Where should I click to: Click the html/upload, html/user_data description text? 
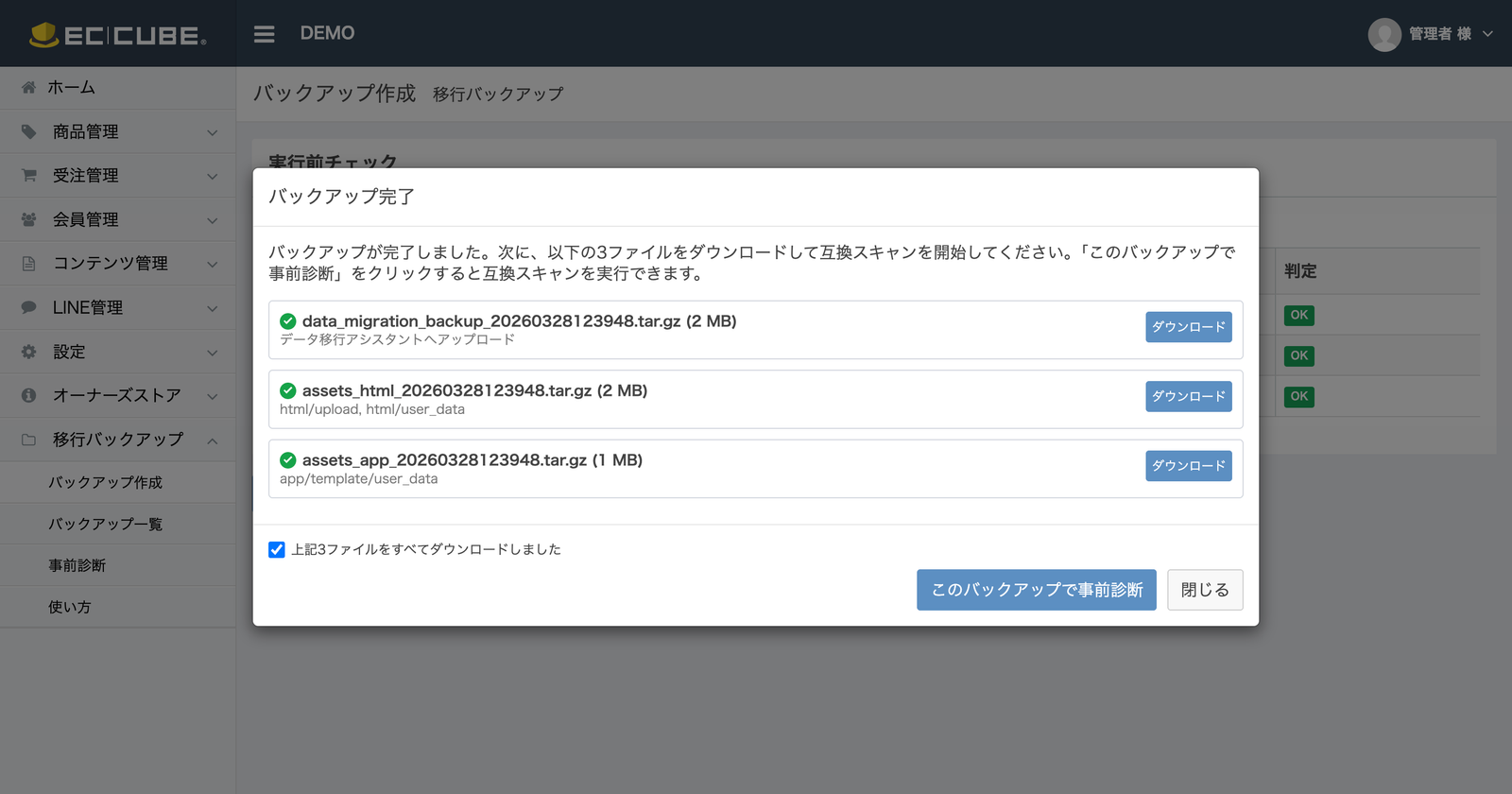pos(372,409)
